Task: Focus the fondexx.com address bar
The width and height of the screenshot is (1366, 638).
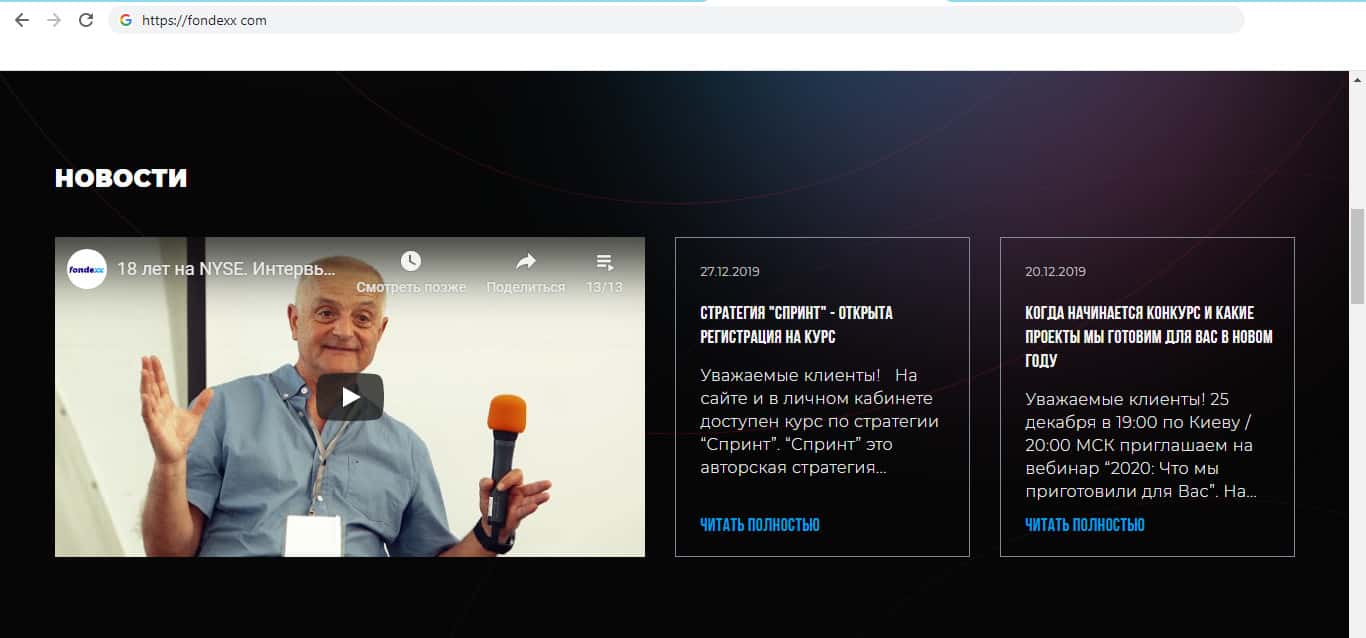Action: tap(676, 20)
